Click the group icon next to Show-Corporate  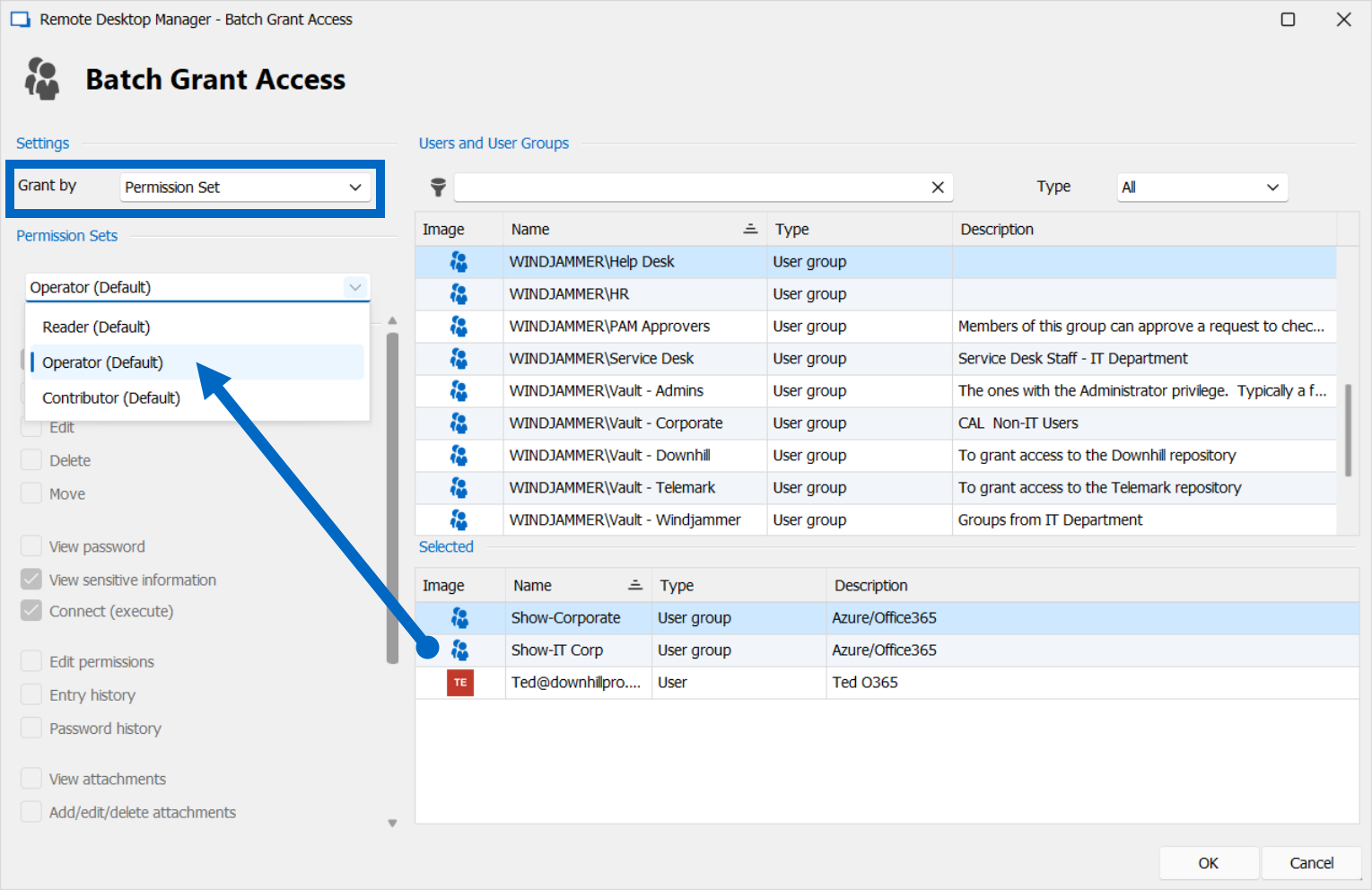[x=459, y=617]
